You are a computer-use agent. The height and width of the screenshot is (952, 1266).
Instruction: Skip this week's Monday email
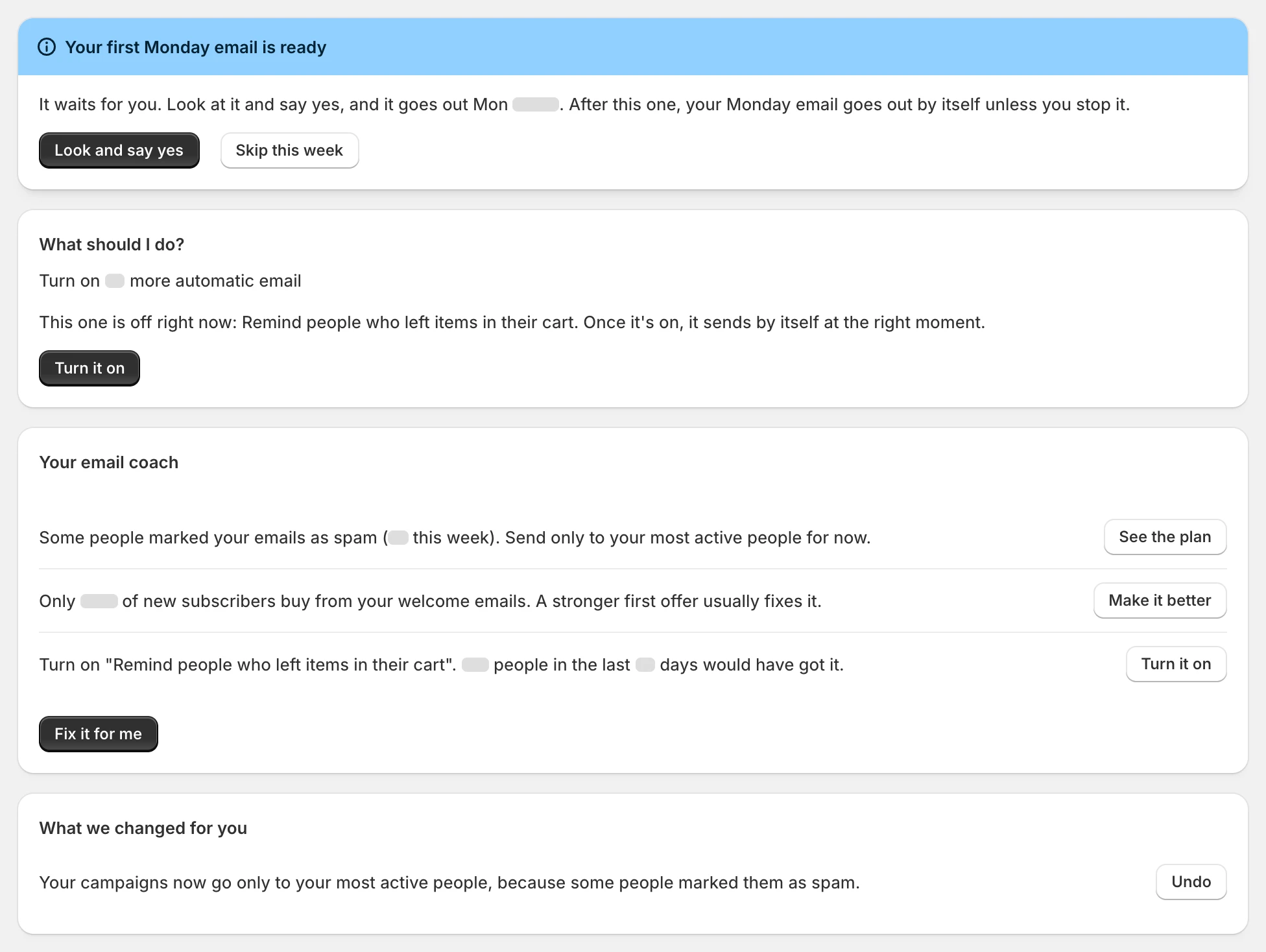pos(289,150)
